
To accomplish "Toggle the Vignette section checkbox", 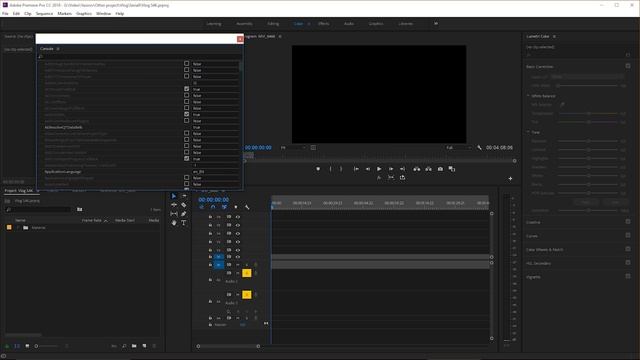I will 628,276.
